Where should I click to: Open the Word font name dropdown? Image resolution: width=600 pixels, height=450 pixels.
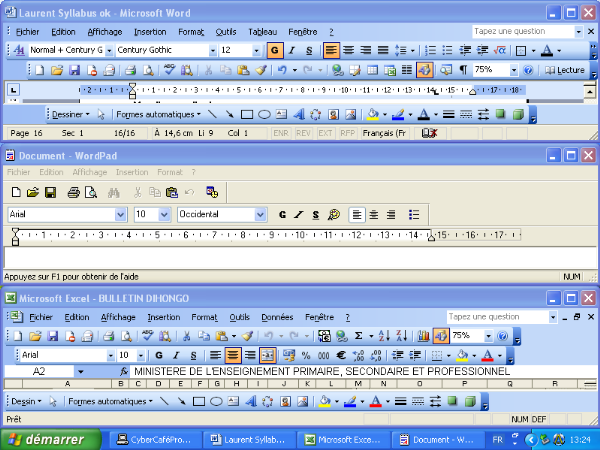click(x=213, y=50)
